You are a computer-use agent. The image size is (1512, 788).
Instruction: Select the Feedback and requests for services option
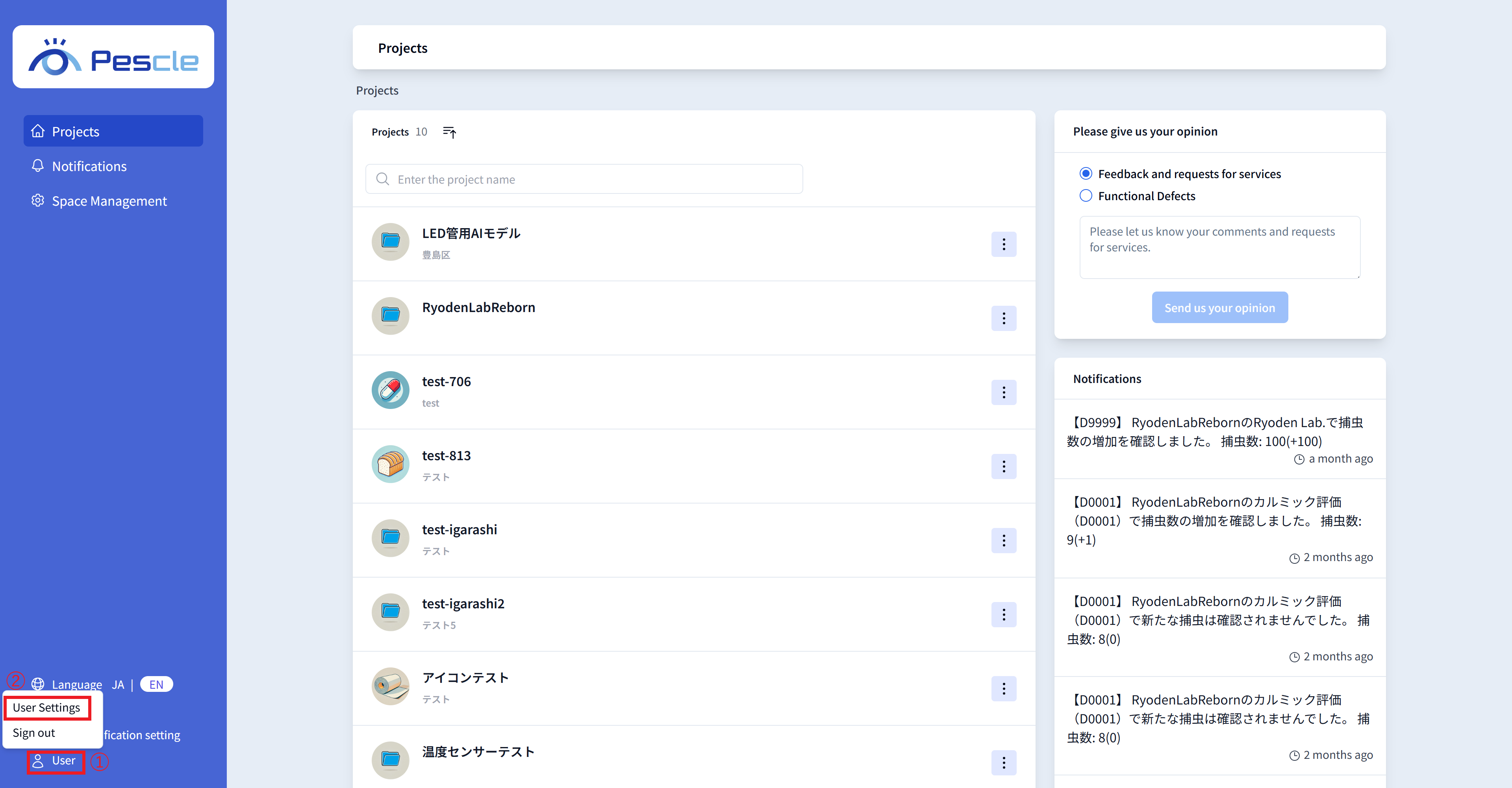tap(1086, 173)
